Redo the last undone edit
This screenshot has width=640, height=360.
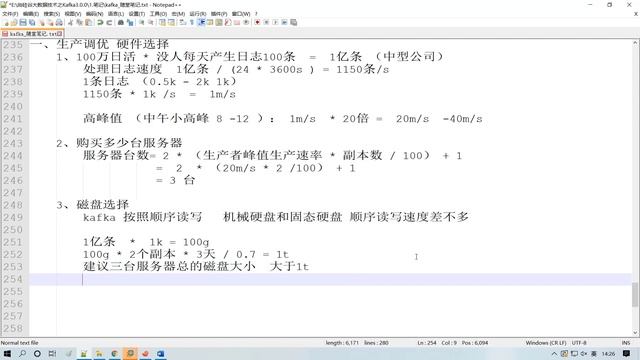(109, 22)
